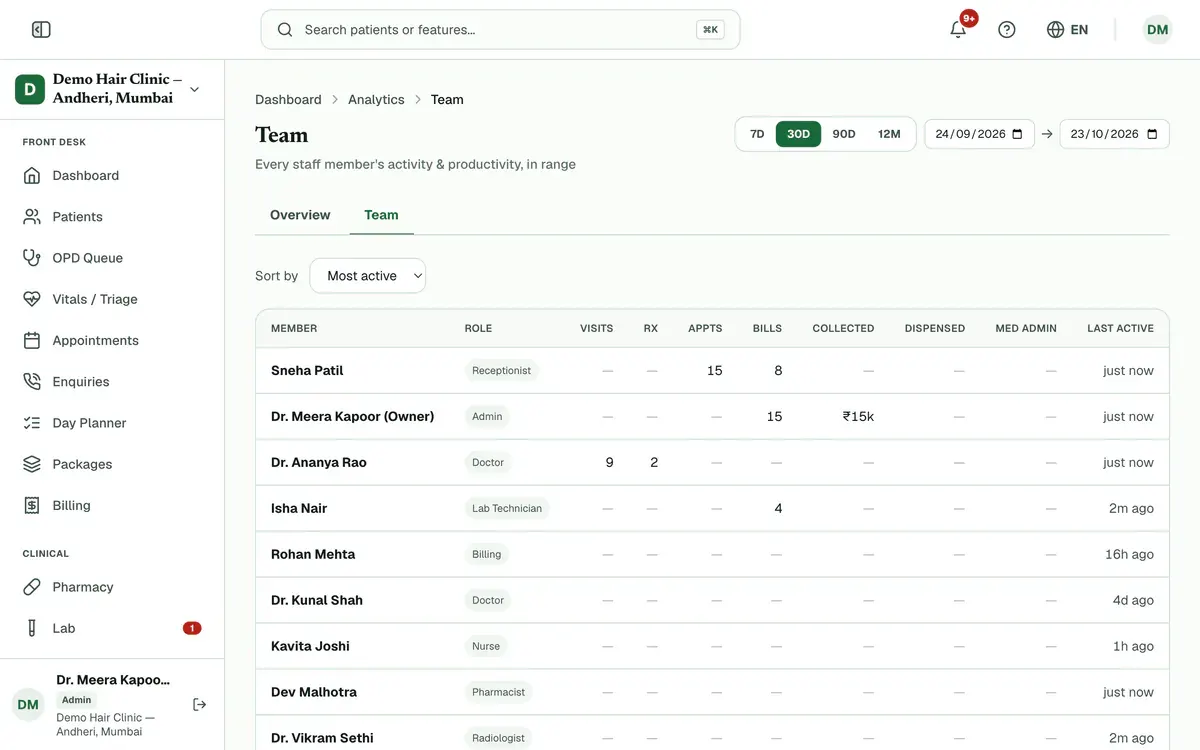This screenshot has height=750, width=1200.
Task: Click the COLLECTED column header
Action: [843, 328]
